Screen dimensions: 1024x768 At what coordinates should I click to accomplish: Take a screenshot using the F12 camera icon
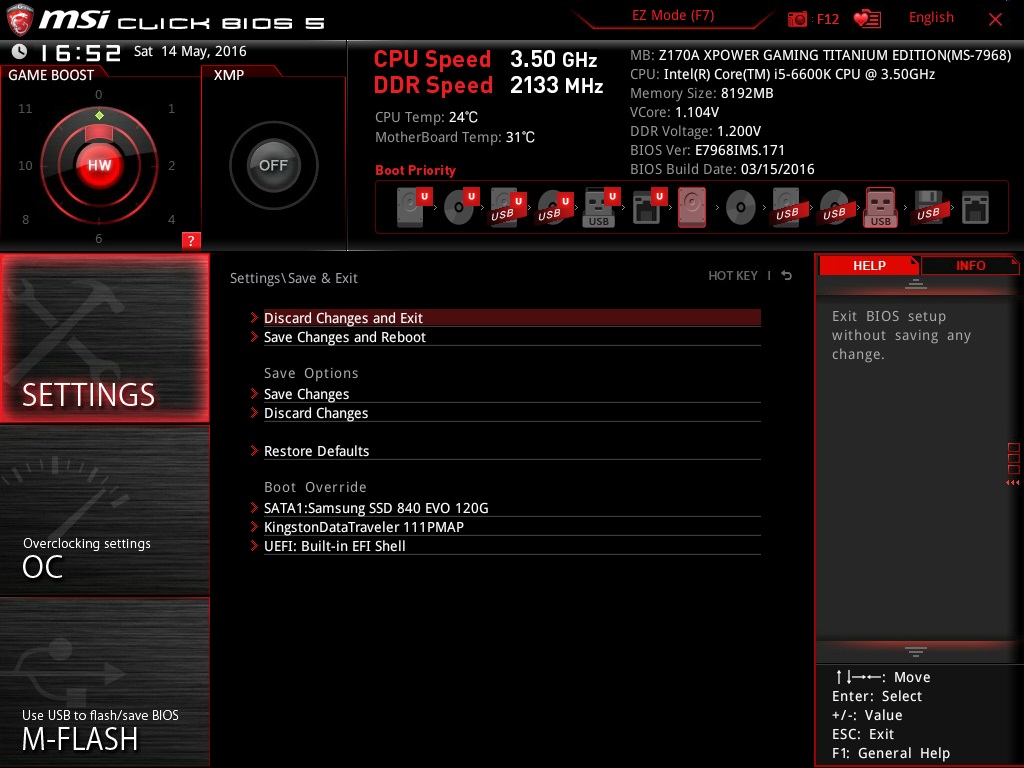click(797, 19)
